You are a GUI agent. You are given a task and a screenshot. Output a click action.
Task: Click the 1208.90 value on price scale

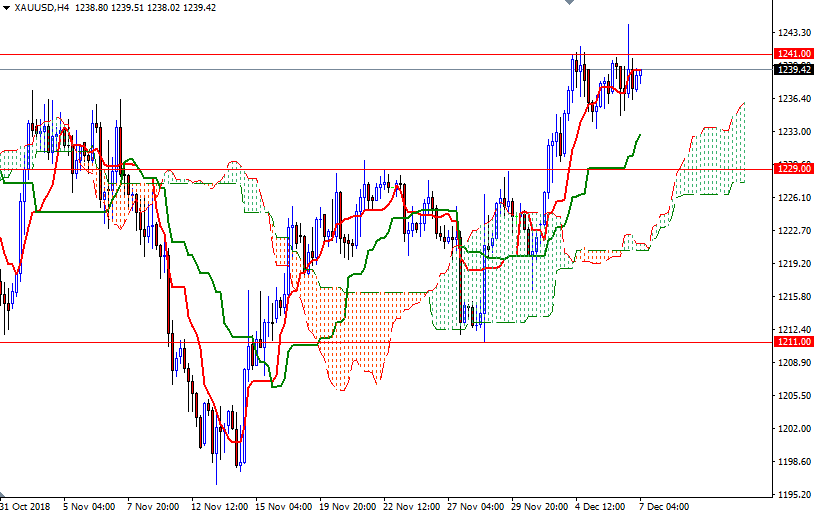click(792, 362)
